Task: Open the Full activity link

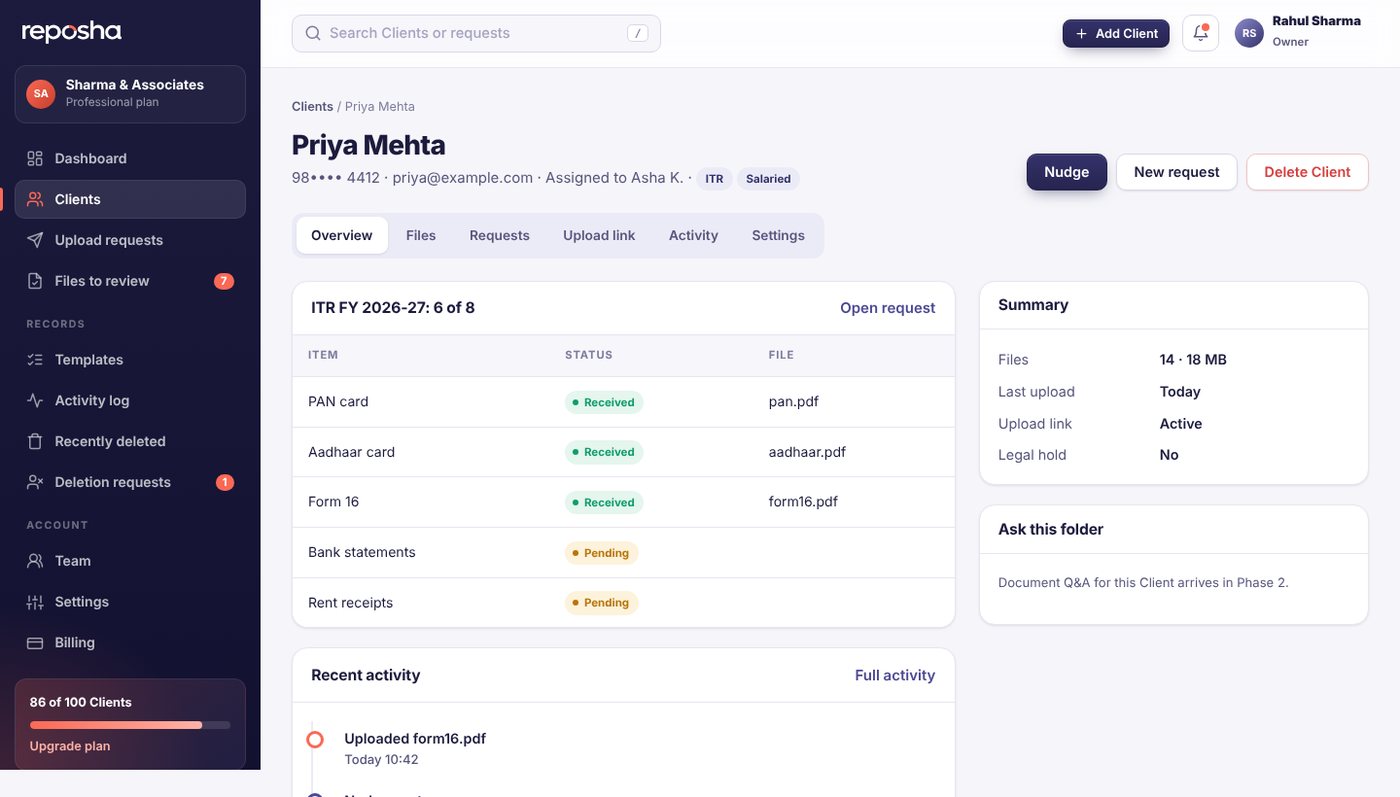Action: [895, 675]
